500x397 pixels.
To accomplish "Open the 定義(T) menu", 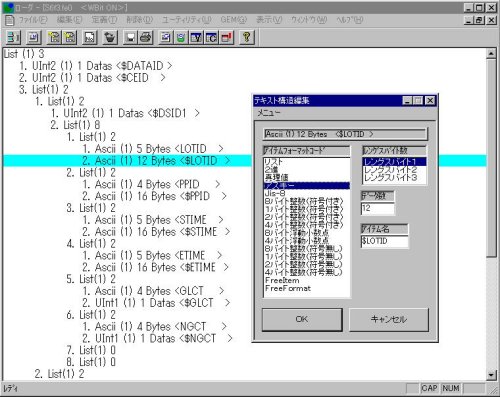I will (x=104, y=20).
